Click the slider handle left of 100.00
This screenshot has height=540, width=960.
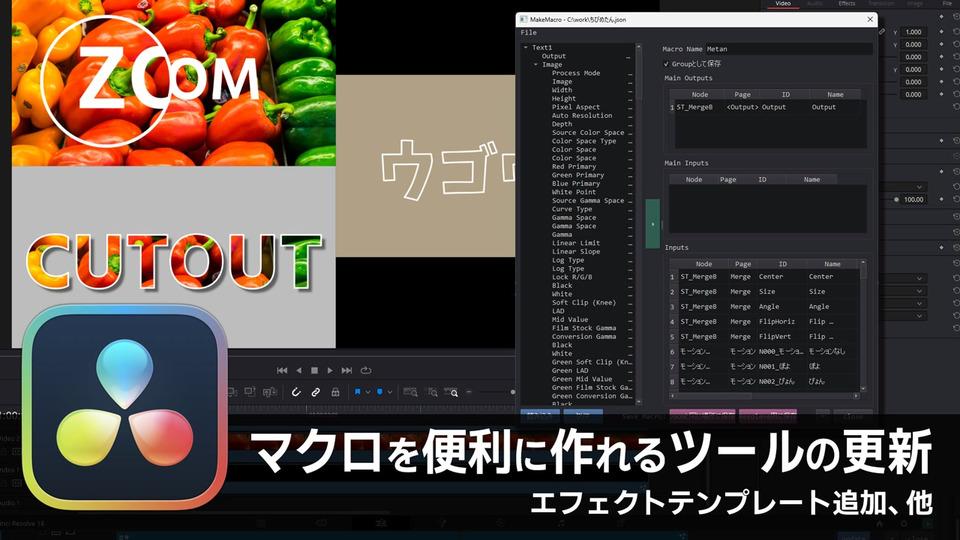[x=896, y=200]
